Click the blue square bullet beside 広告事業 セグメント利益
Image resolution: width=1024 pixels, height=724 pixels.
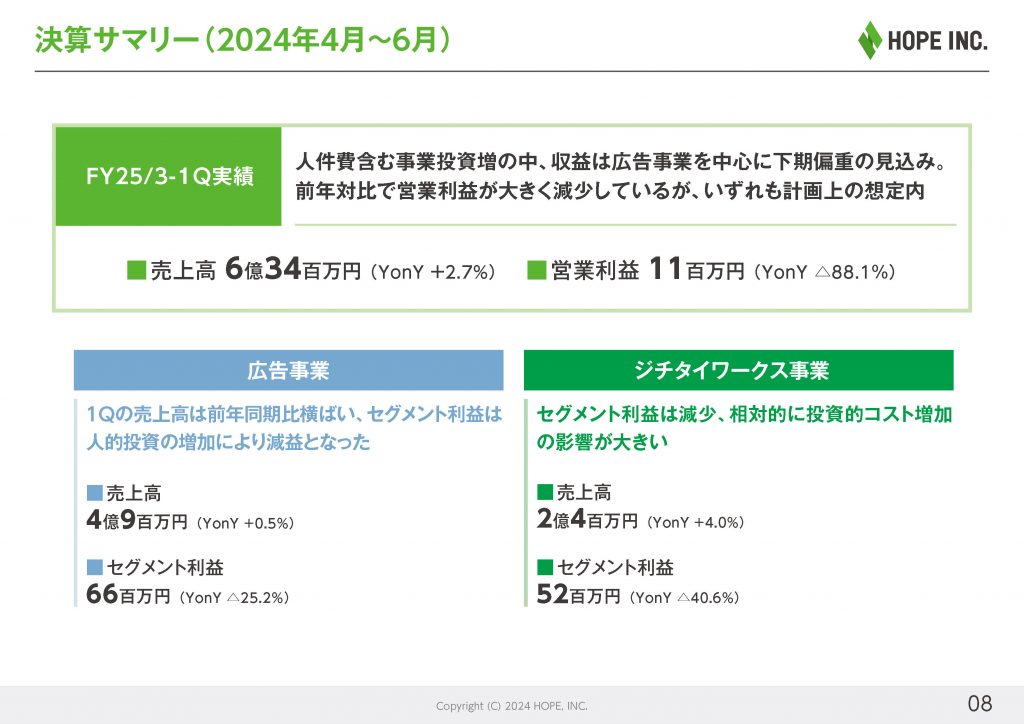click(x=95, y=568)
